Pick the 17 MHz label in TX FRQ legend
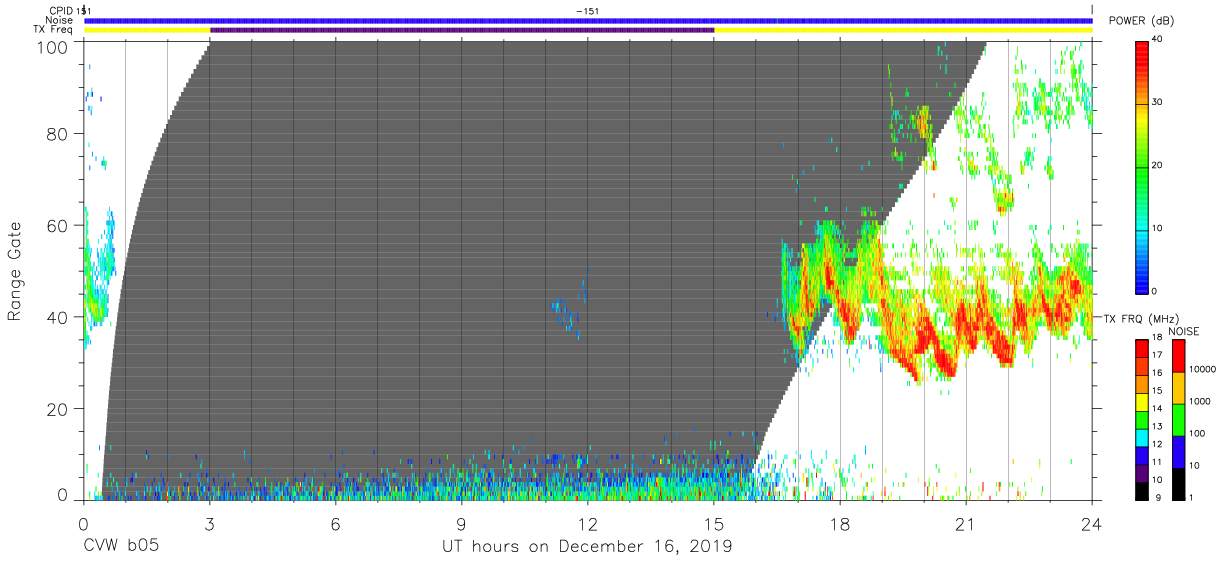 pos(1157,355)
